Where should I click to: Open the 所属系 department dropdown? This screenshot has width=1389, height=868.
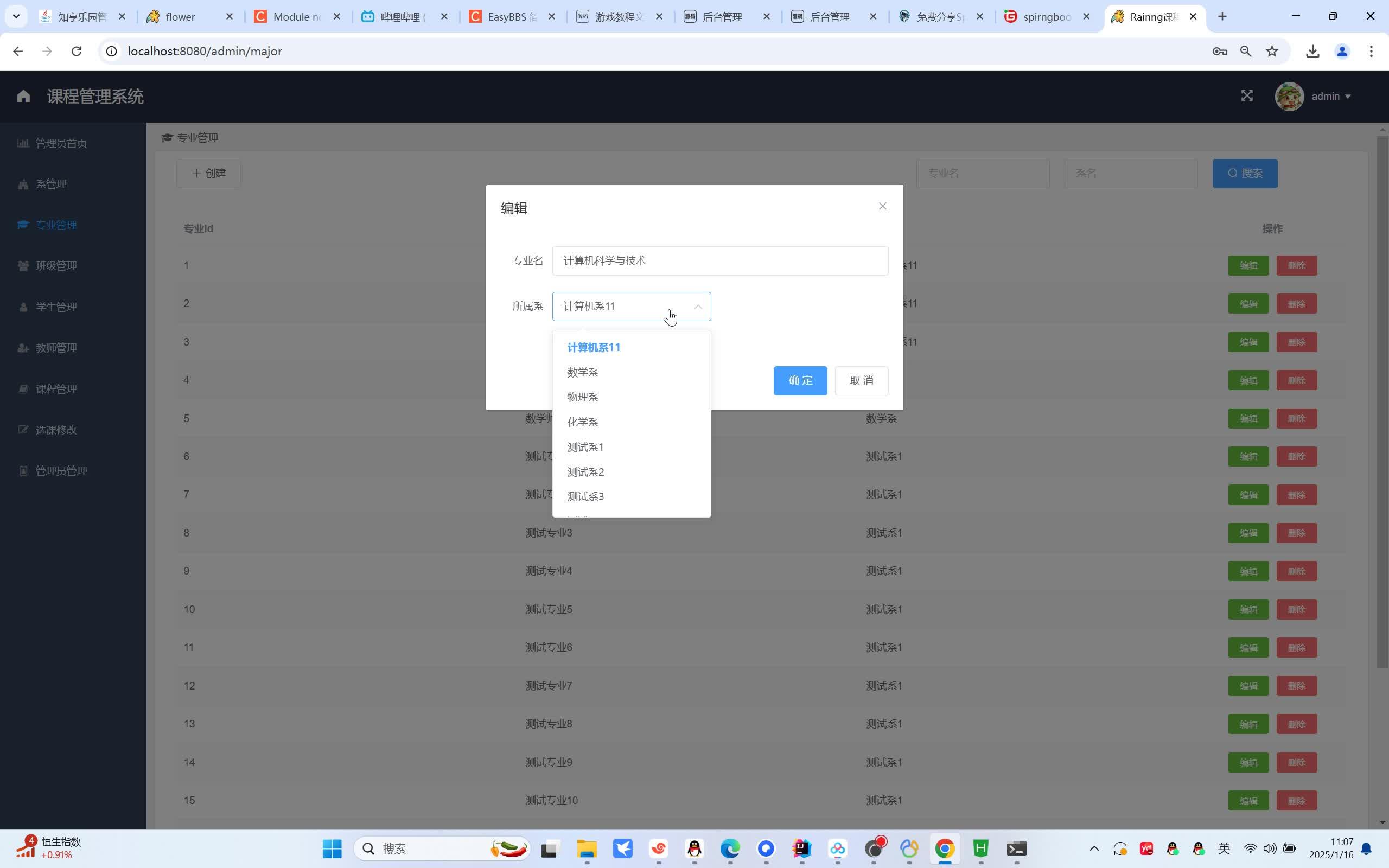click(x=630, y=306)
